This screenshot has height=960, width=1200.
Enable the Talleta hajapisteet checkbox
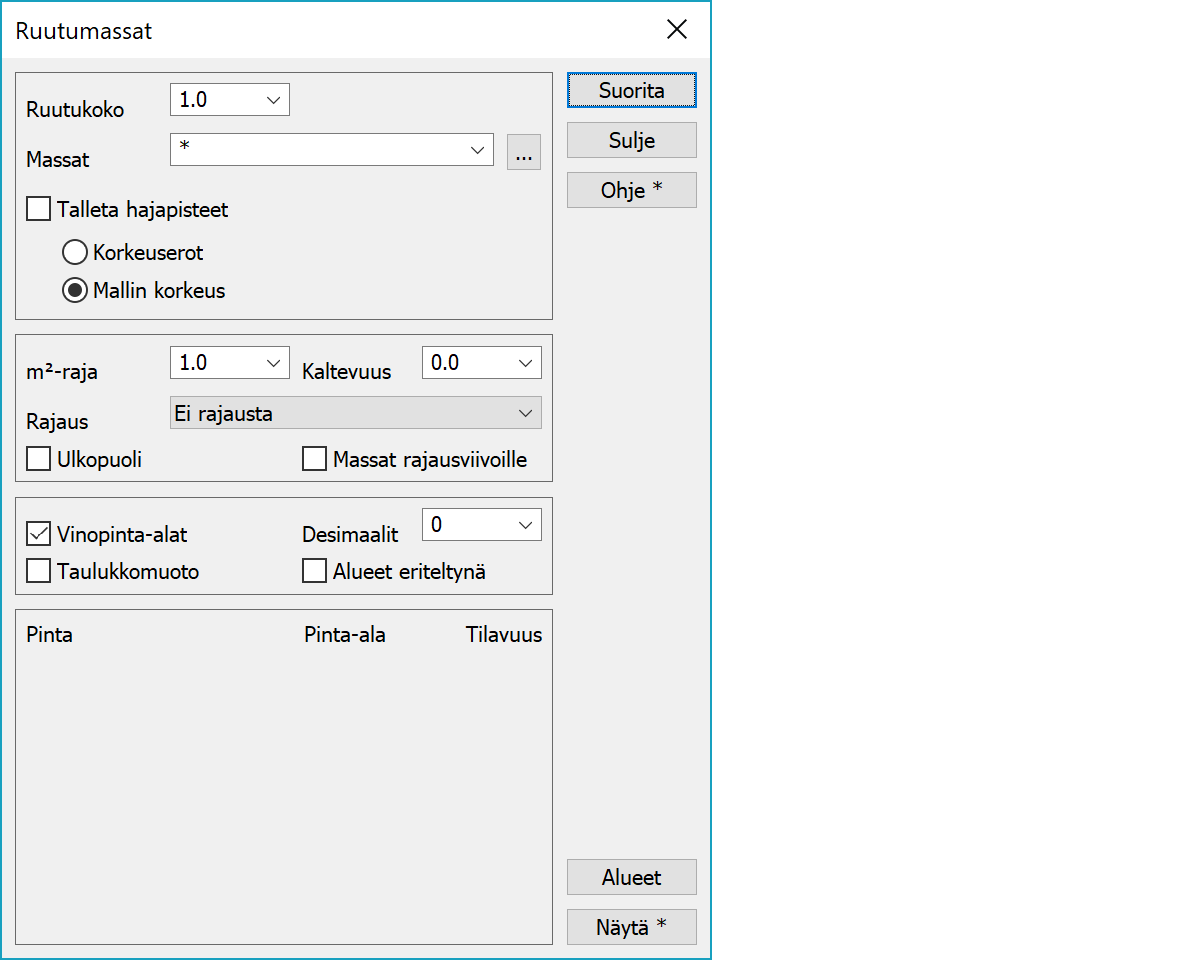(39, 209)
